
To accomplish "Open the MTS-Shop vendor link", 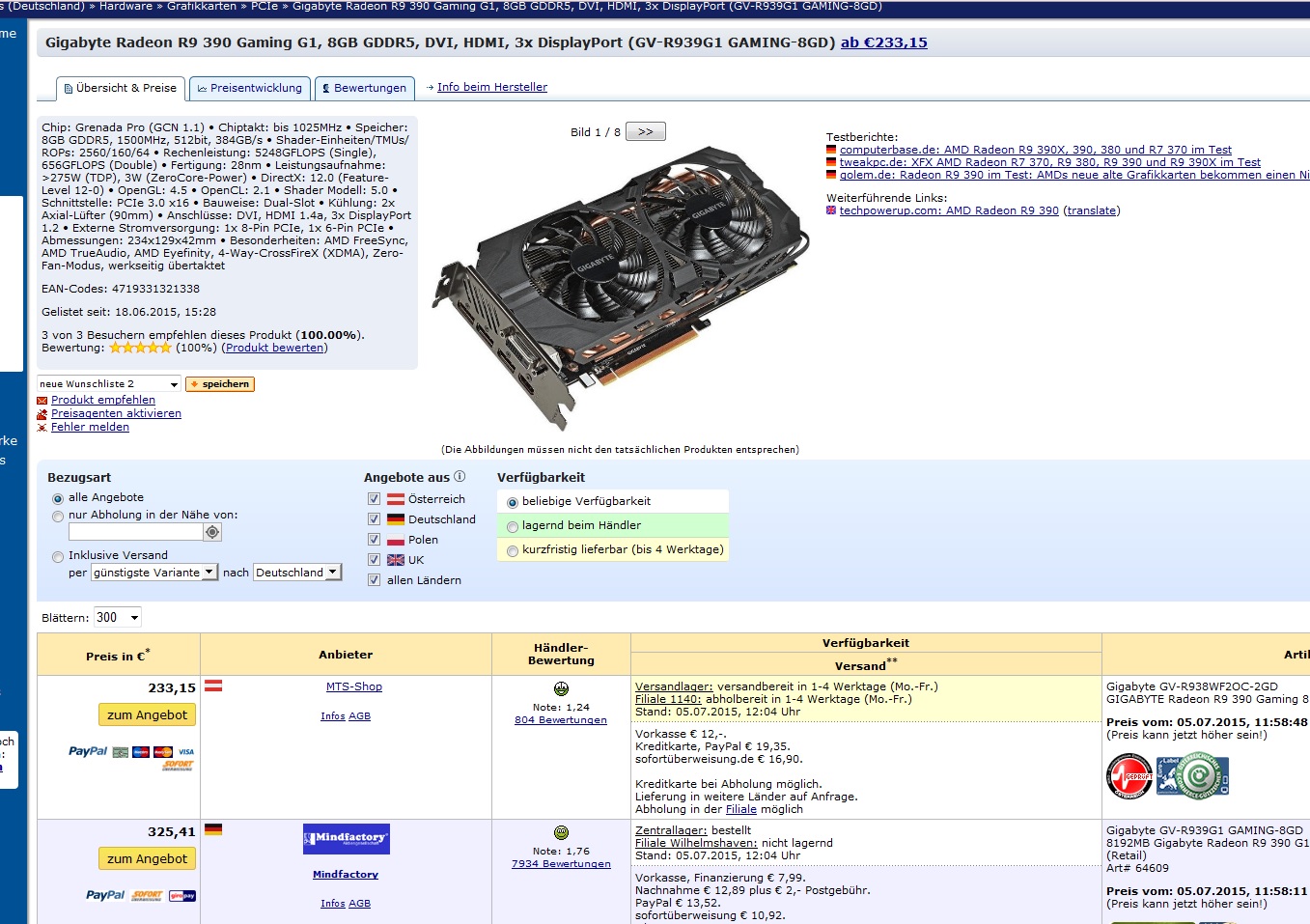I will point(354,686).
